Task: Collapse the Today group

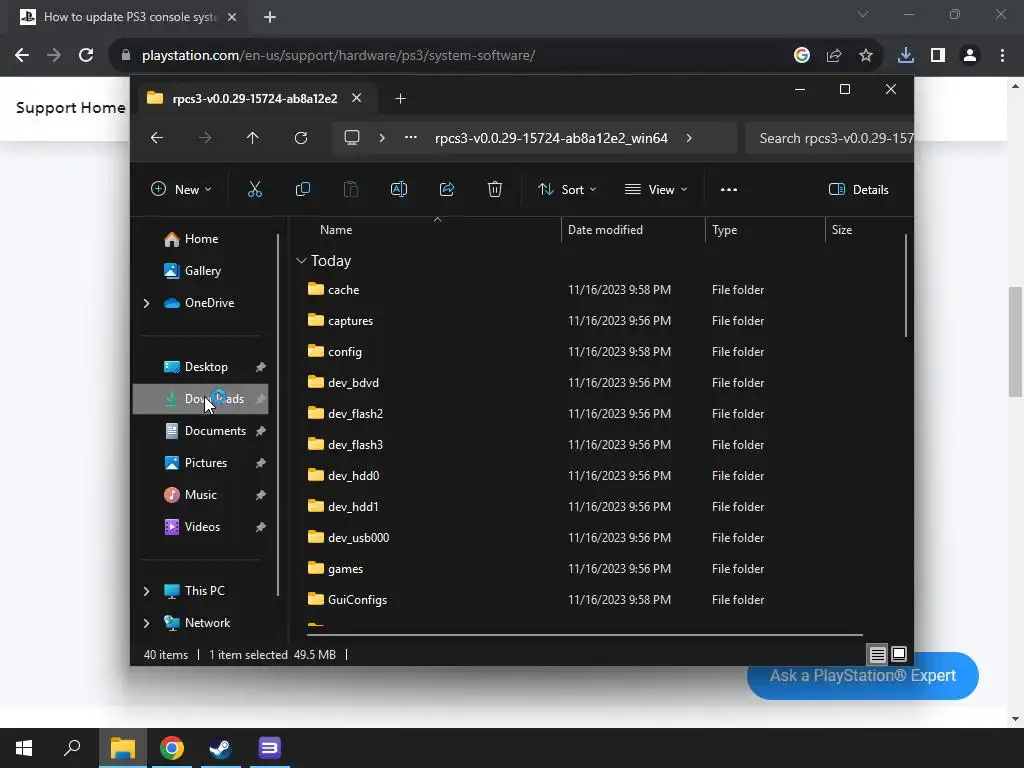Action: (x=301, y=261)
